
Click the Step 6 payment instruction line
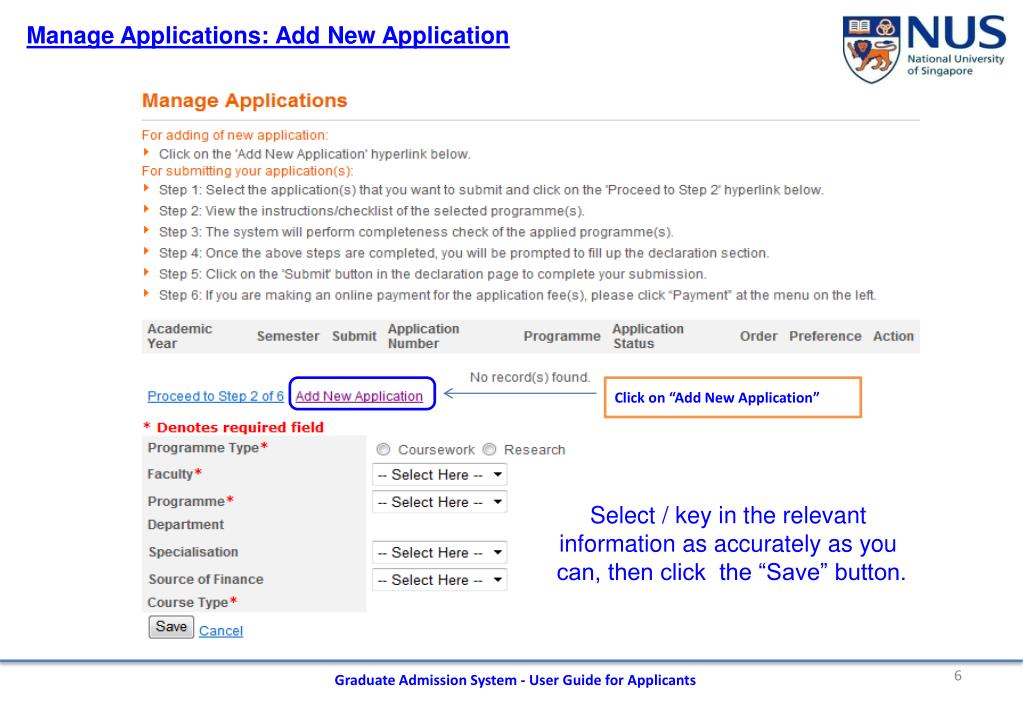517,295
